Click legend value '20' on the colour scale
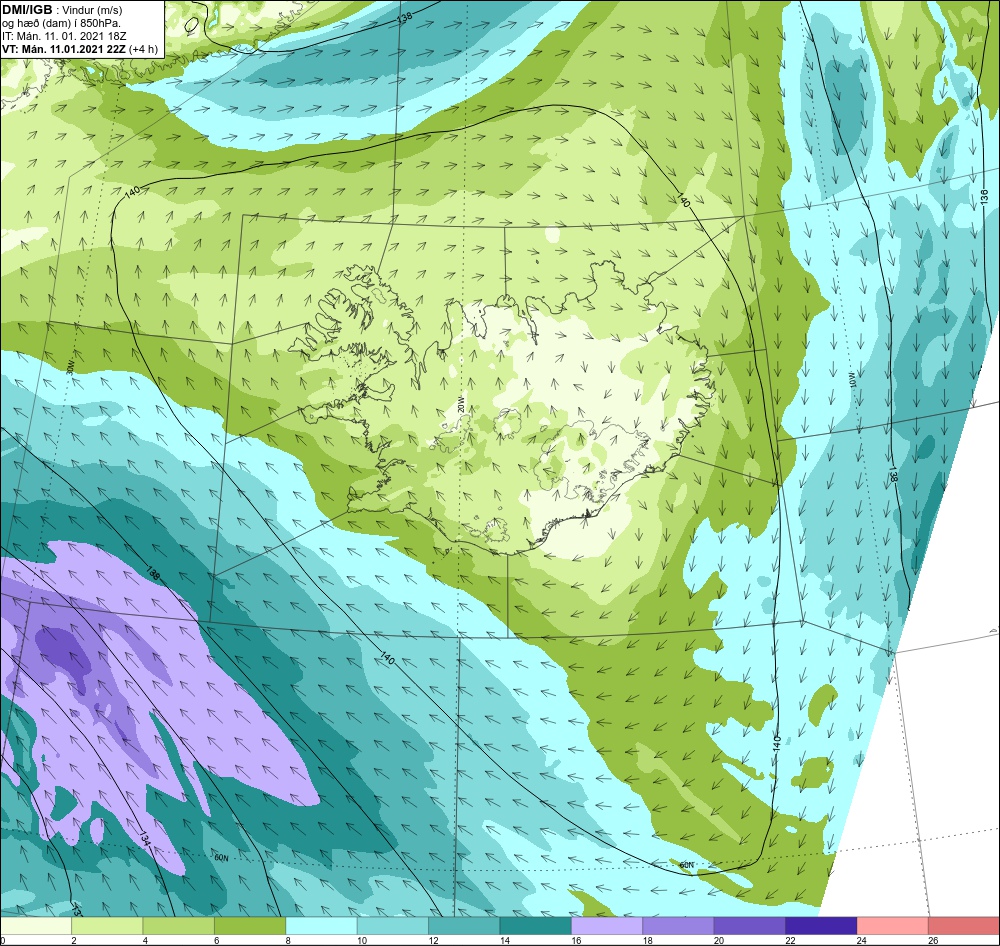This screenshot has height=946, width=1000. (719, 940)
